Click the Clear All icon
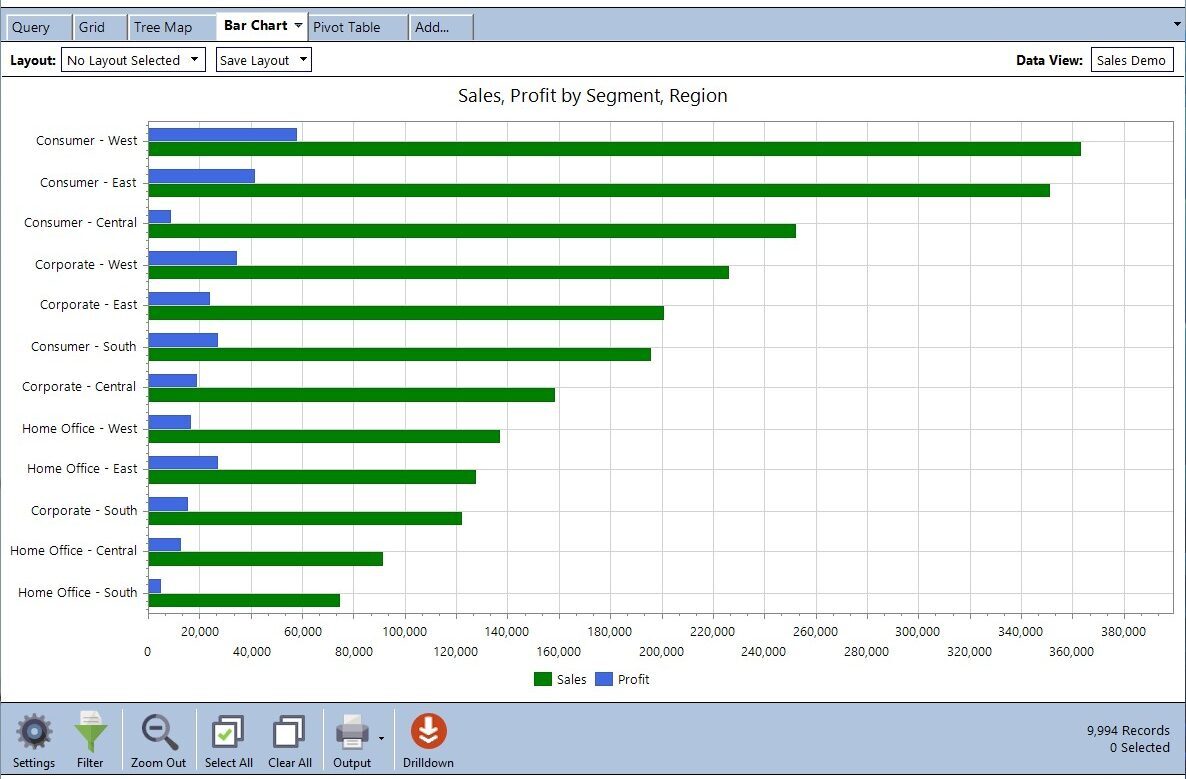The image size is (1186, 779). (x=290, y=733)
